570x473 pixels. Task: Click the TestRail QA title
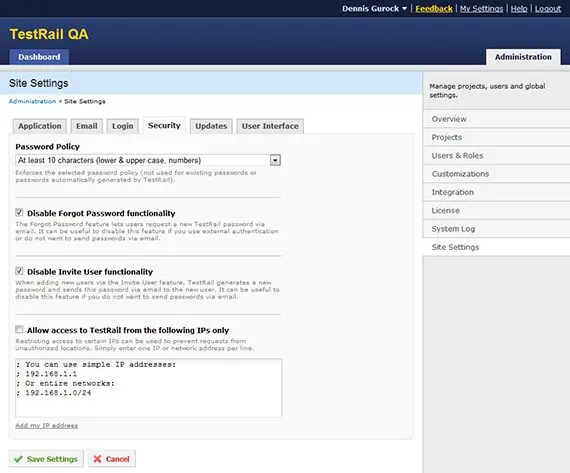pyautogui.click(x=49, y=34)
